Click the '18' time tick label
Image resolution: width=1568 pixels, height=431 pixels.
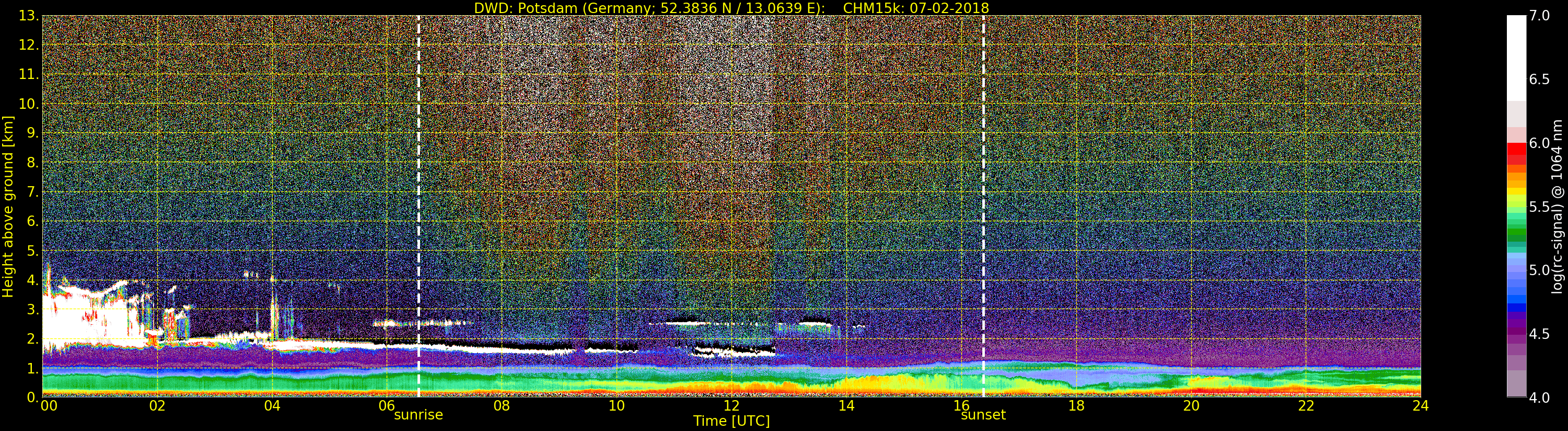(x=1076, y=405)
